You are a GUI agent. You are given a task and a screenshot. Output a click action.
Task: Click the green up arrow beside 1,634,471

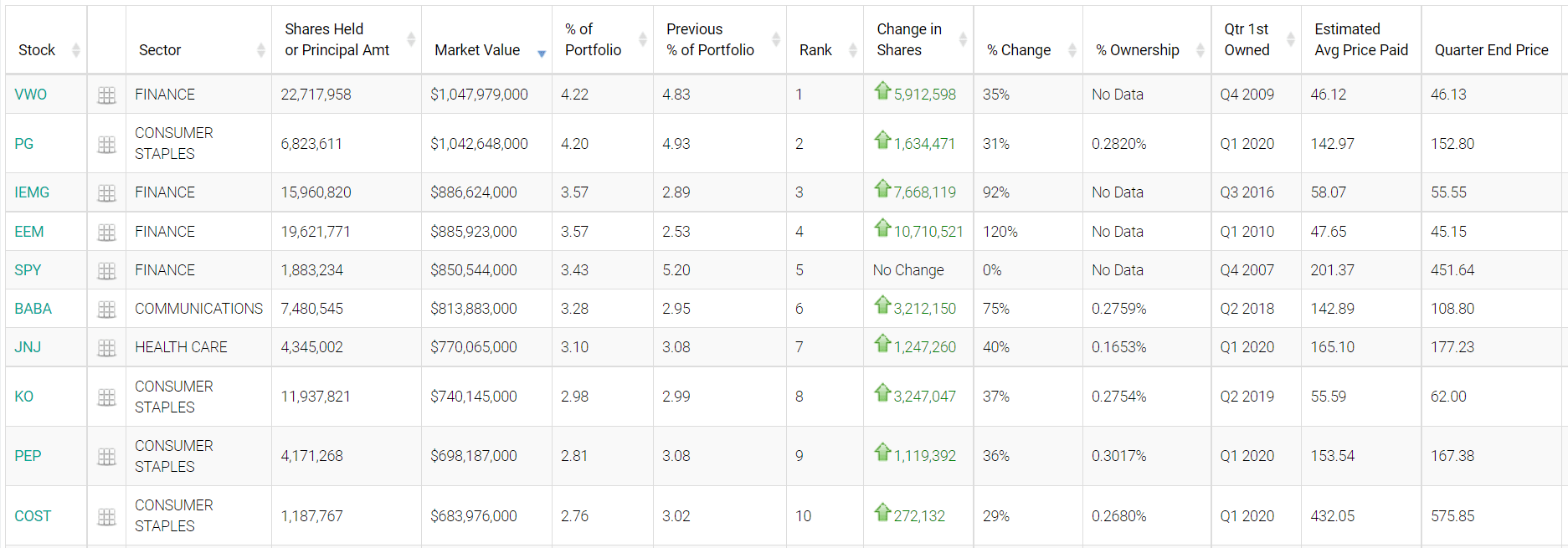point(882,140)
